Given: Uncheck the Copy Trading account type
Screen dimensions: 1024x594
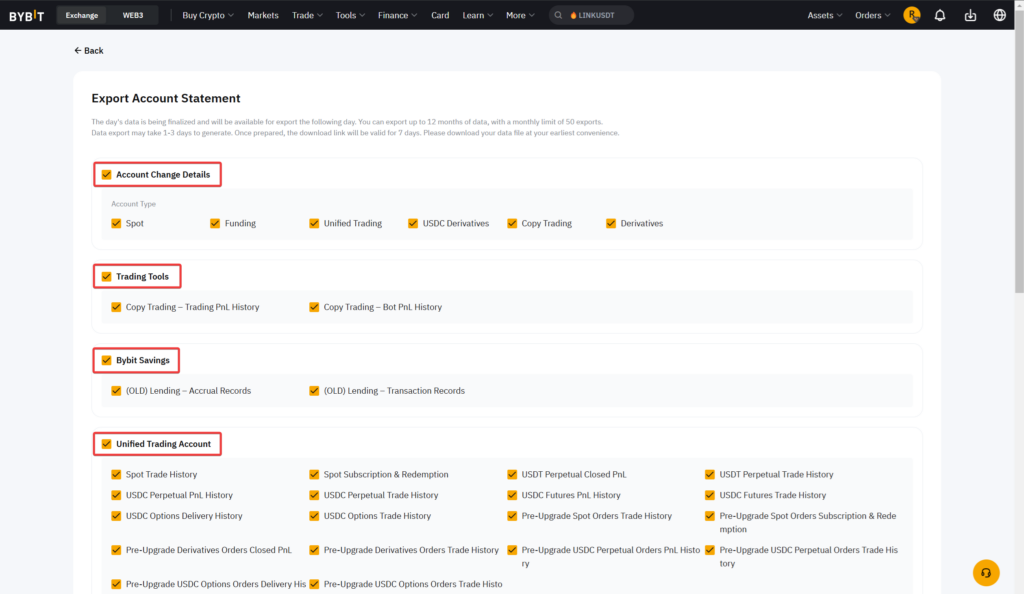Looking at the screenshot, I should 512,223.
